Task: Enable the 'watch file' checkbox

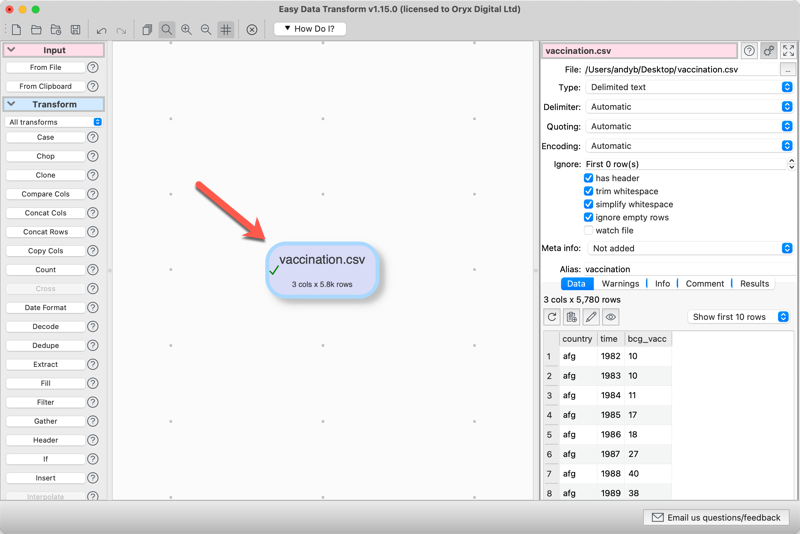Action: pyautogui.click(x=588, y=230)
